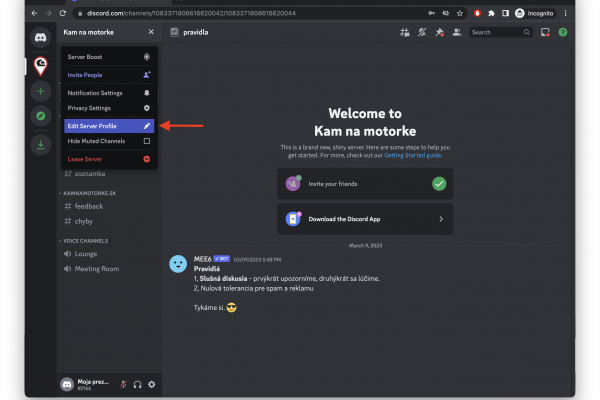
Task: Bookmark page with star icon
Action: coord(460,13)
